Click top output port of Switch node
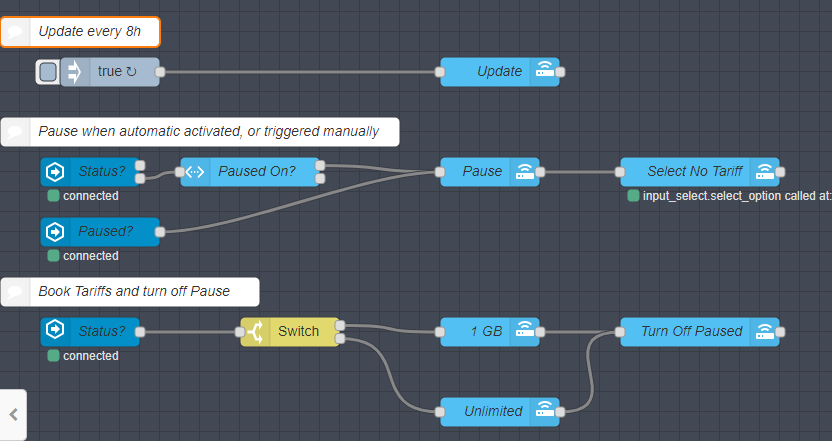This screenshot has height=441, width=832. 340,325
